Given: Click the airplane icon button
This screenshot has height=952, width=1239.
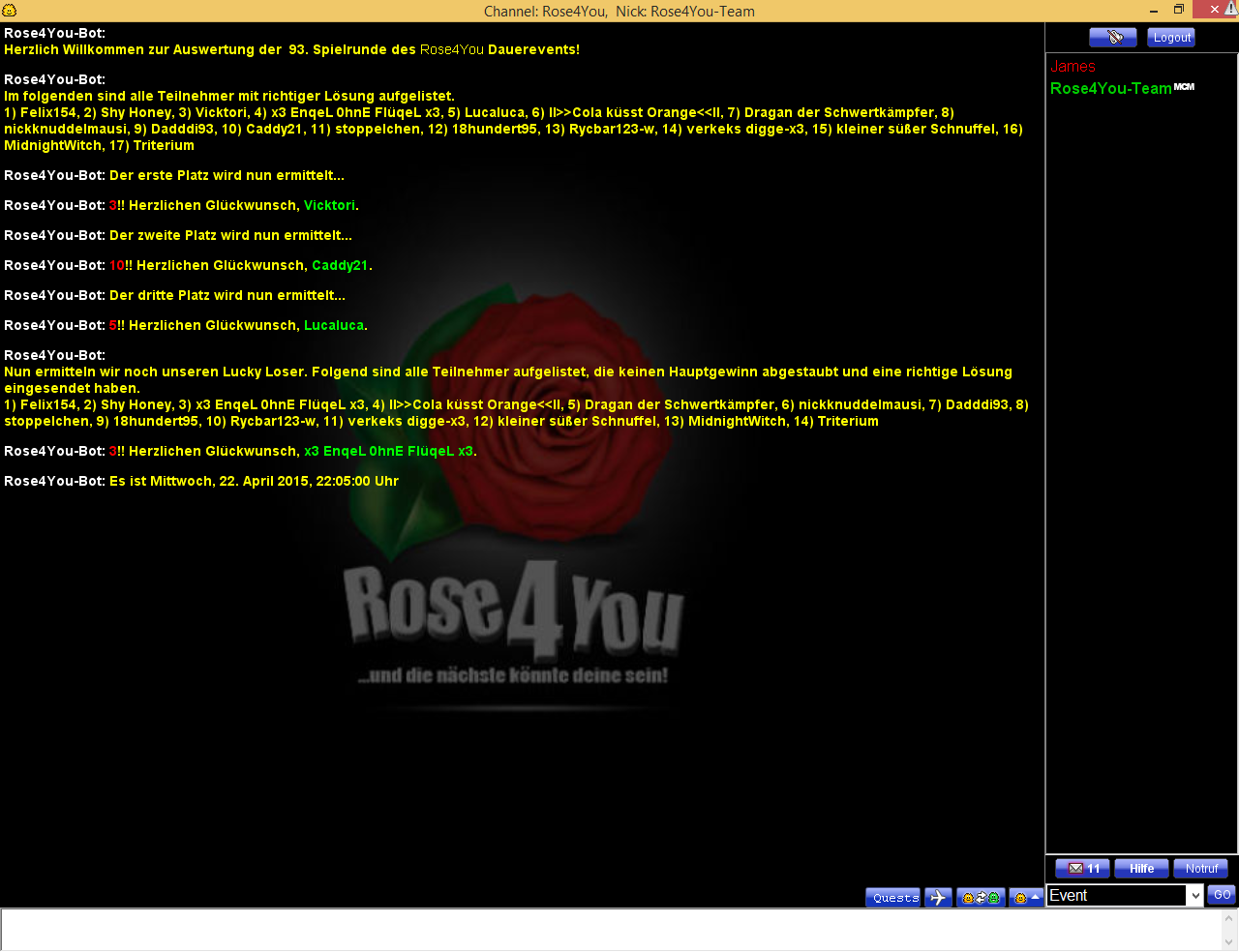Looking at the screenshot, I should click(938, 898).
